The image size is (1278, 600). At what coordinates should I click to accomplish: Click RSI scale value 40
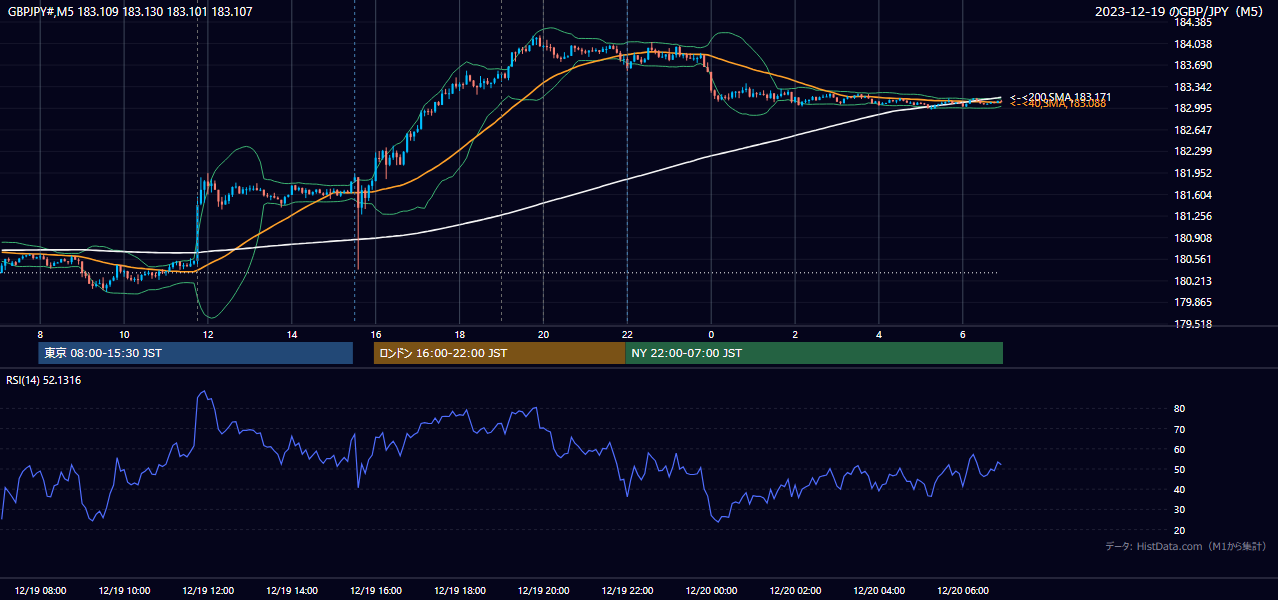click(1180, 489)
